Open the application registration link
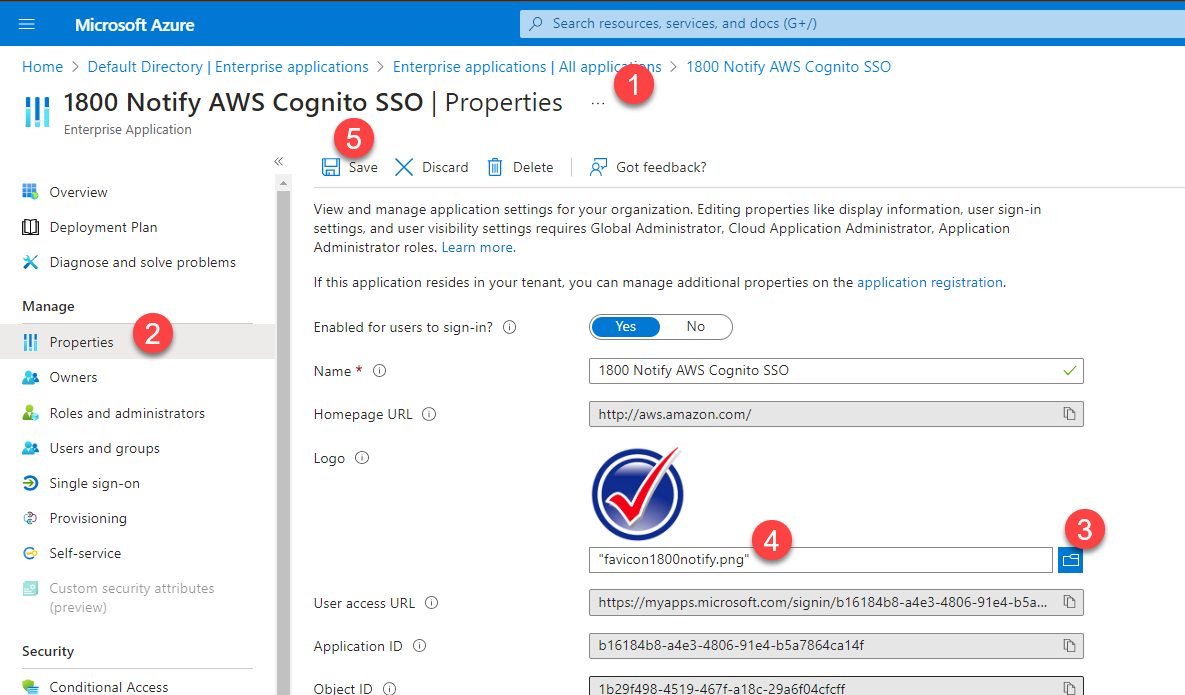The width and height of the screenshot is (1185, 695). click(x=930, y=283)
